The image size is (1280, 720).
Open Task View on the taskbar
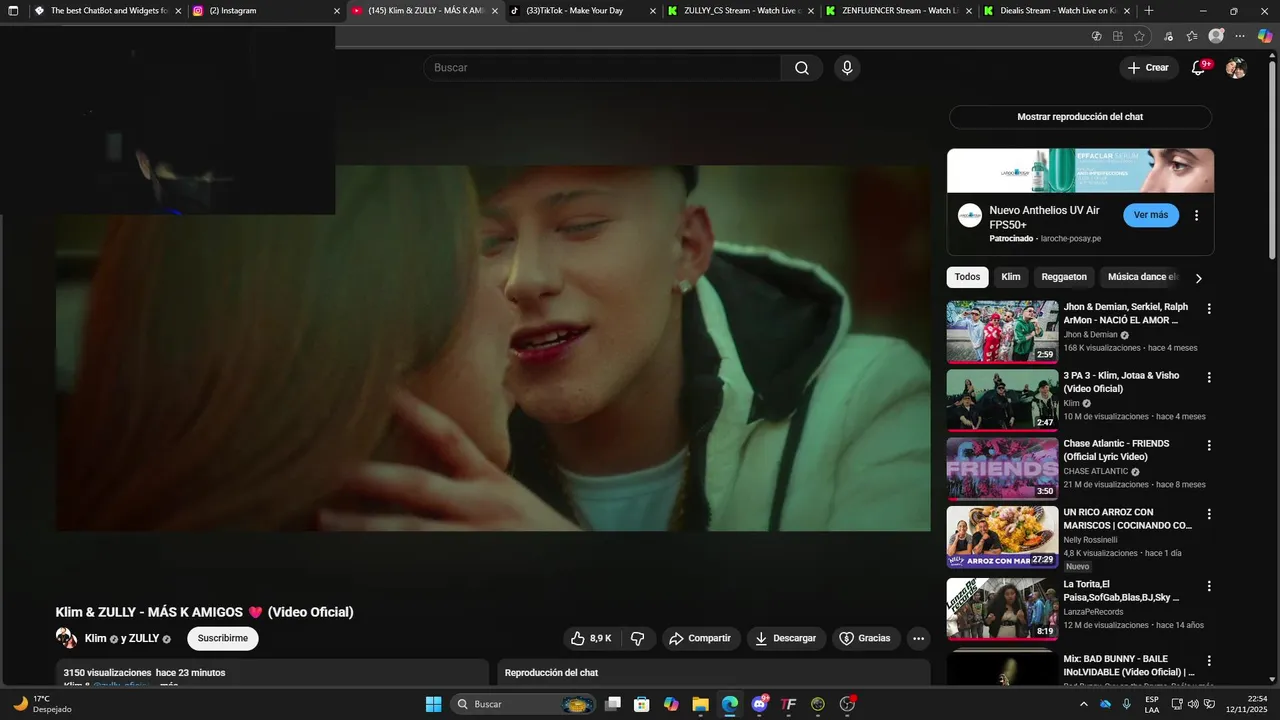pos(613,704)
